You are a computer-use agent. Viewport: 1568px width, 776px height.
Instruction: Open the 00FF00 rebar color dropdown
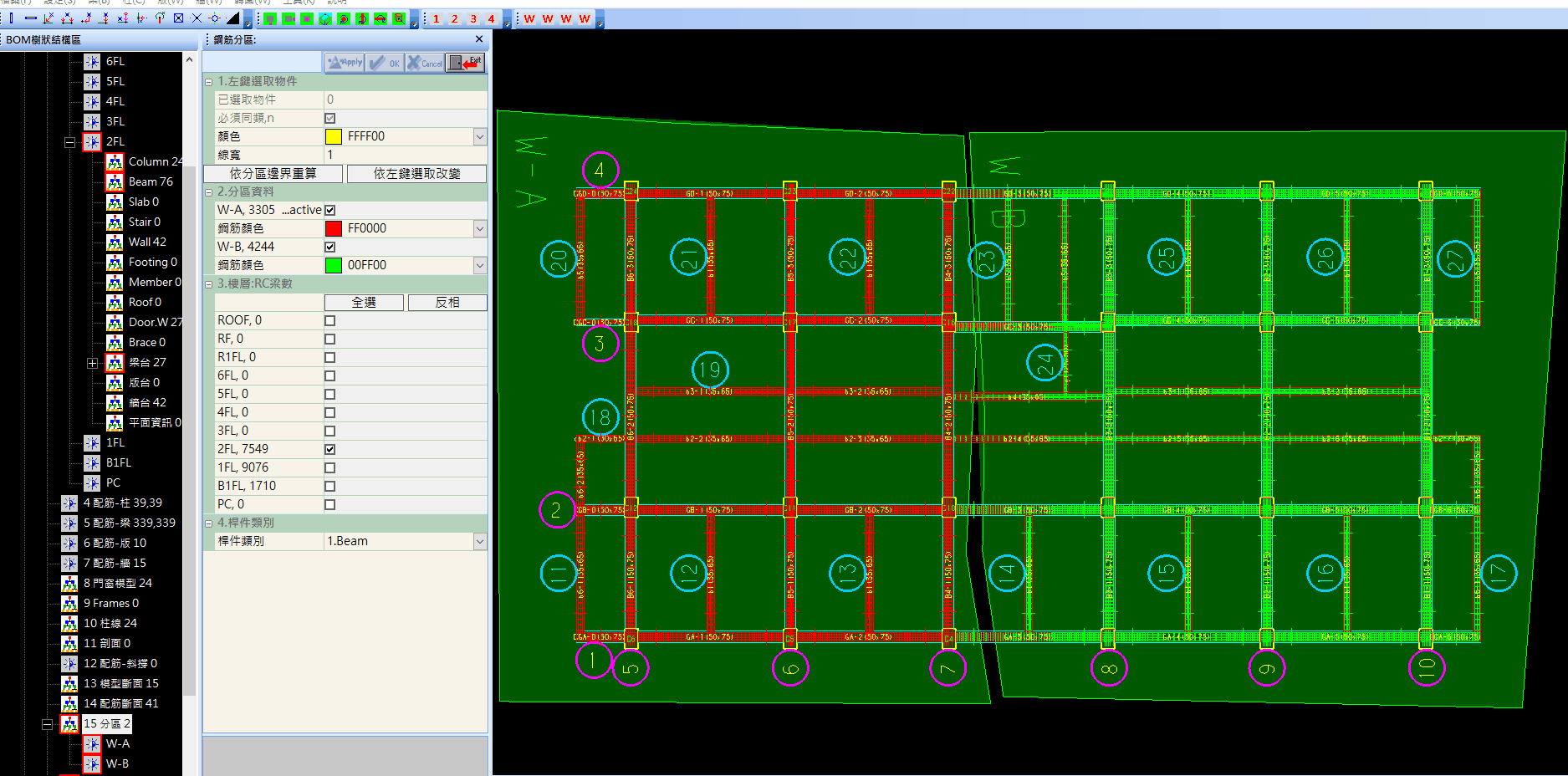(480, 265)
